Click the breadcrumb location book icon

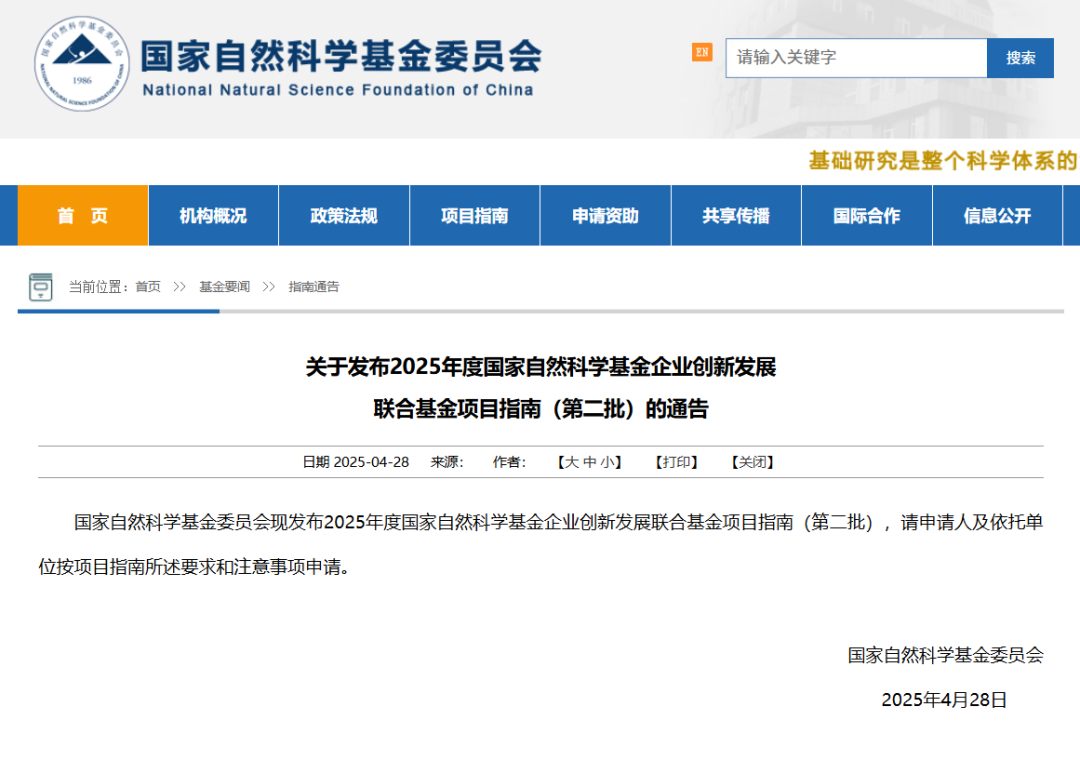(x=41, y=287)
